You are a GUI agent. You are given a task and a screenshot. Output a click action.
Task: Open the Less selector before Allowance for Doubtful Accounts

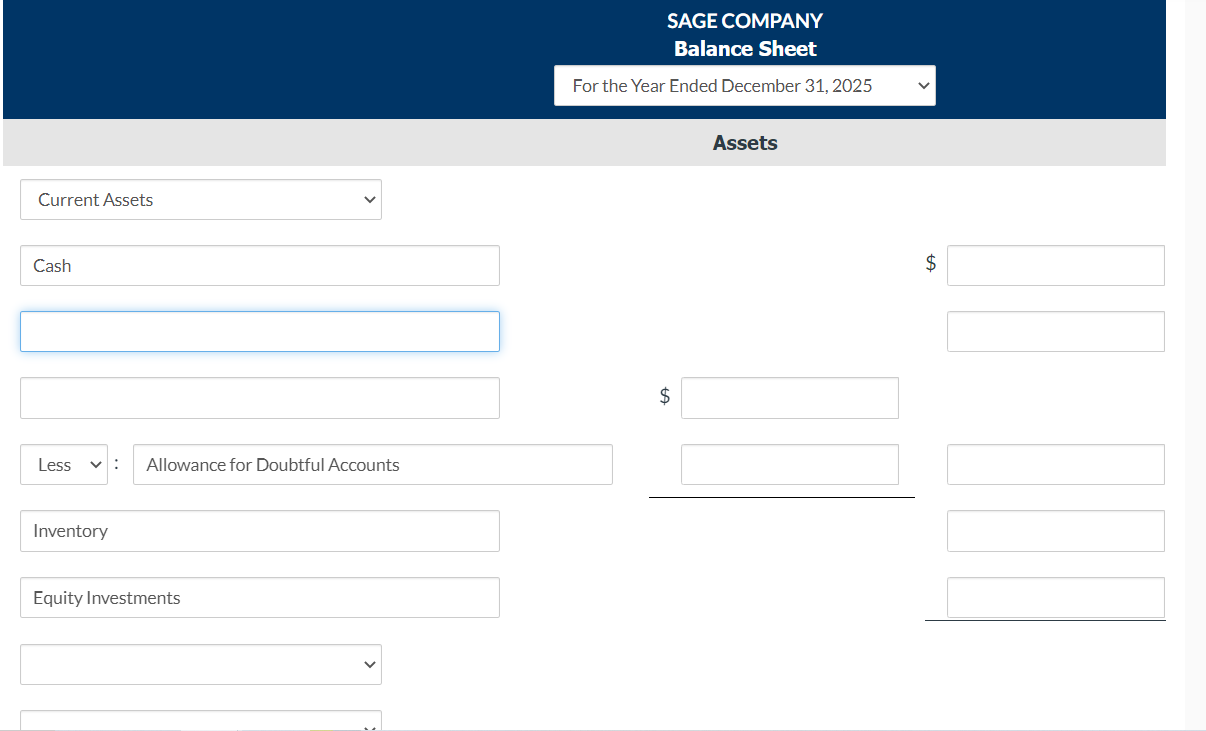pos(64,465)
